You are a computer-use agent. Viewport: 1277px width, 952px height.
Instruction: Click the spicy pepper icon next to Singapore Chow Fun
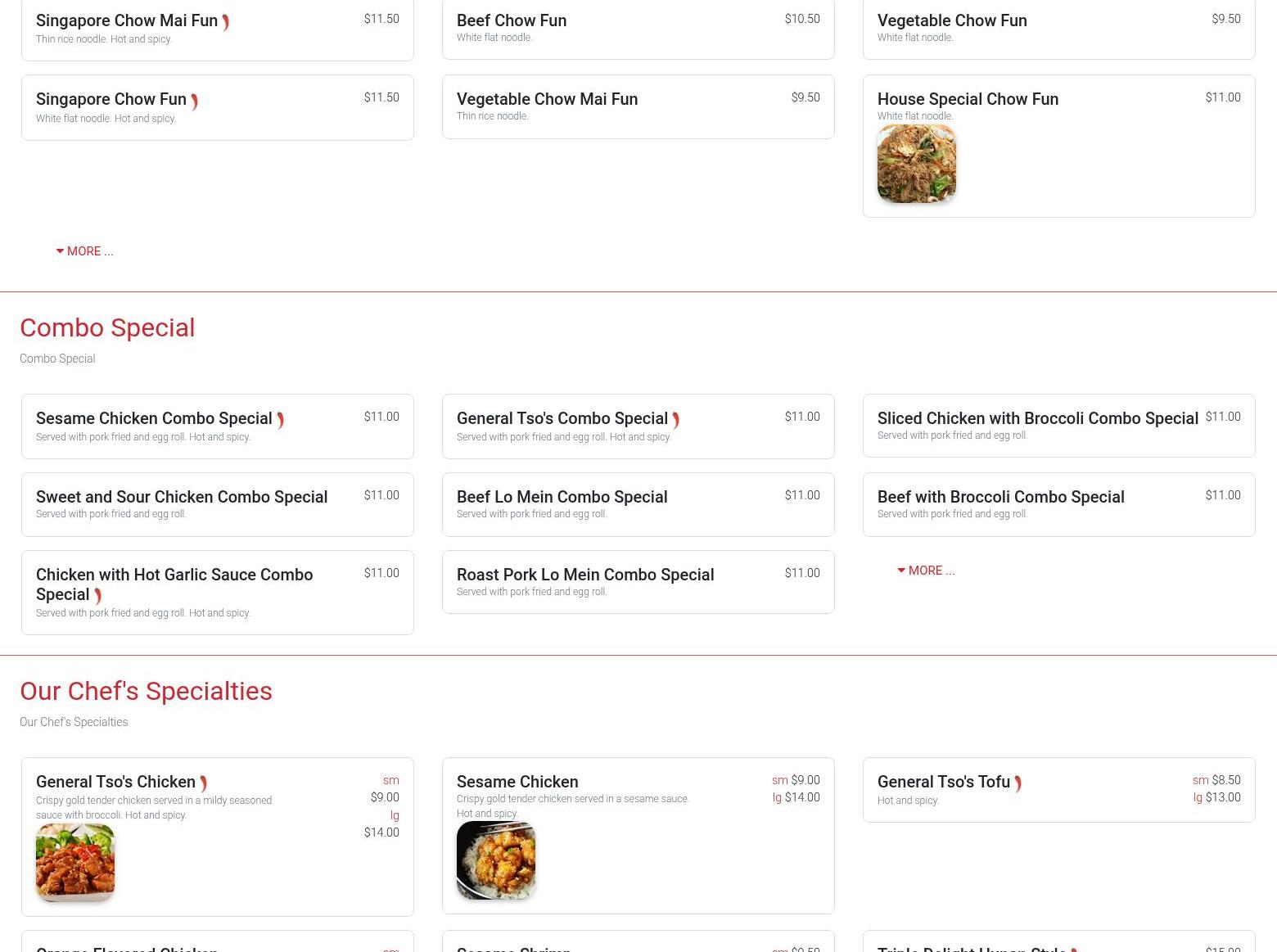pos(195,102)
